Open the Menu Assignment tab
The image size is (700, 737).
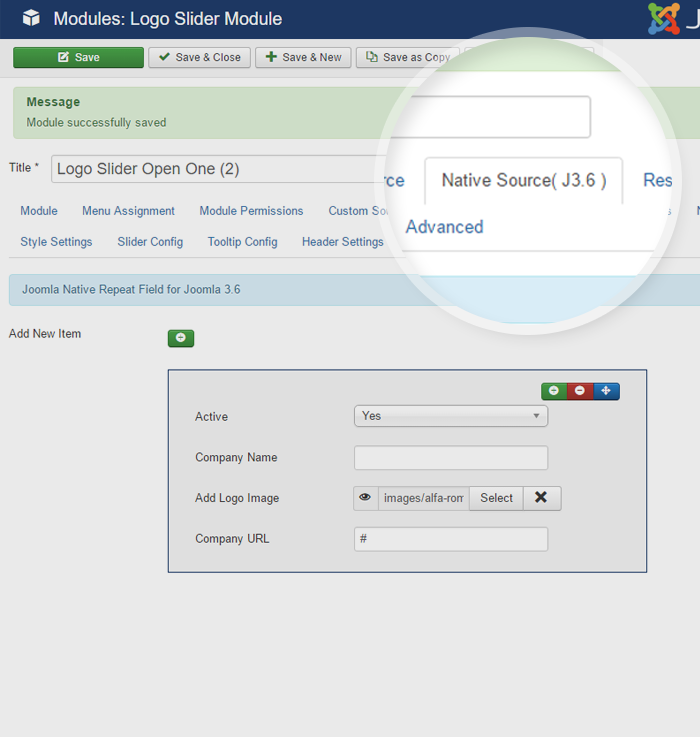click(128, 211)
